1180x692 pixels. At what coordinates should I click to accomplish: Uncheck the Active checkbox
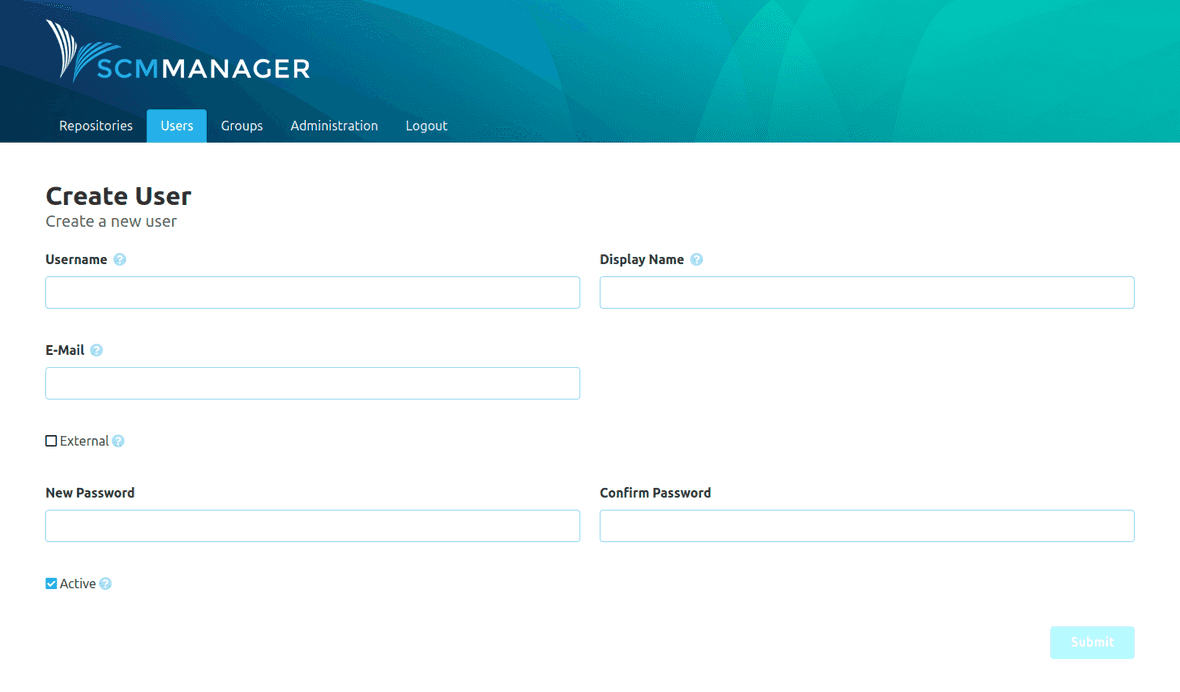50,583
